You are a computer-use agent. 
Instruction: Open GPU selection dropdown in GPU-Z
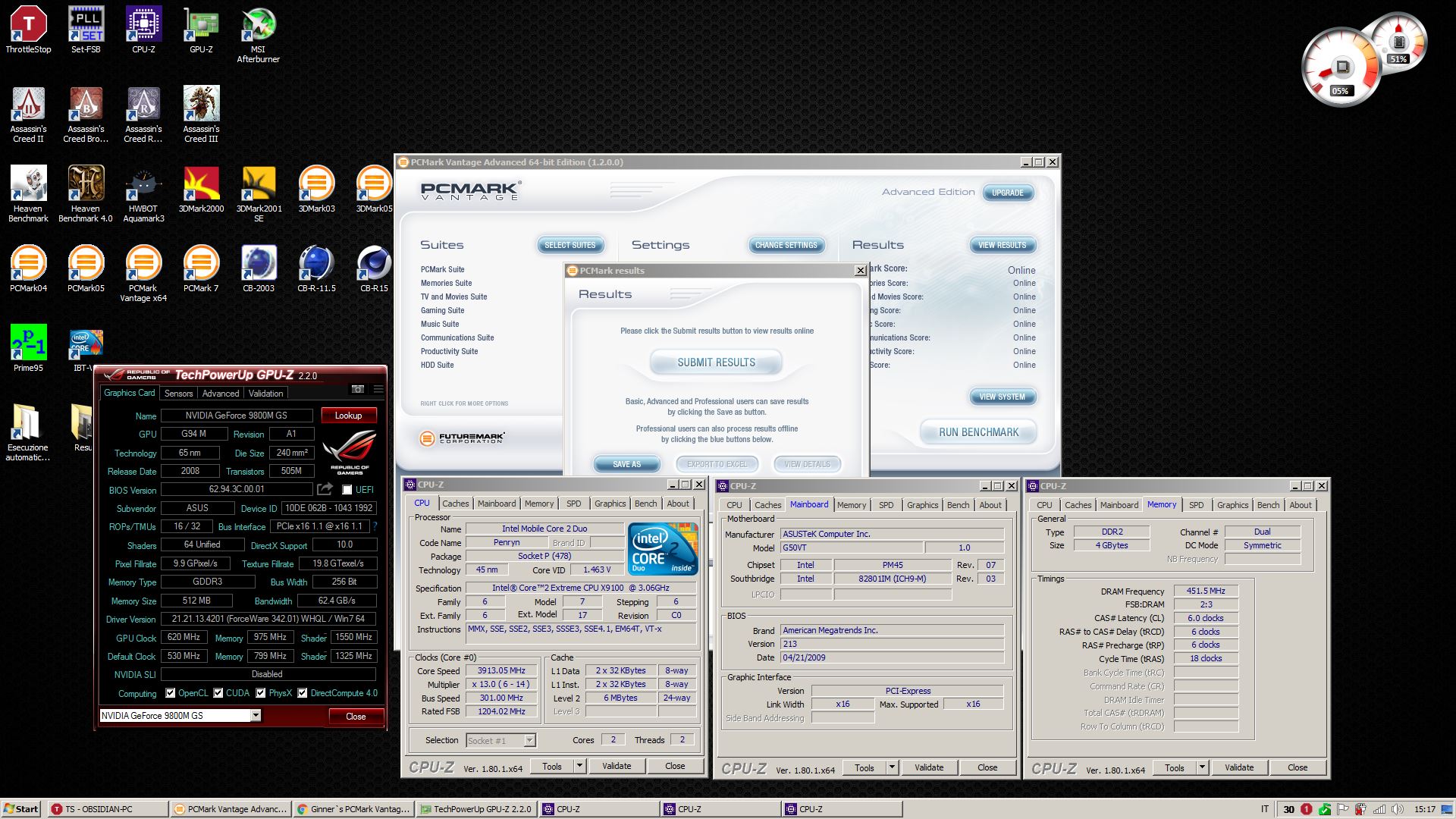pyautogui.click(x=256, y=715)
